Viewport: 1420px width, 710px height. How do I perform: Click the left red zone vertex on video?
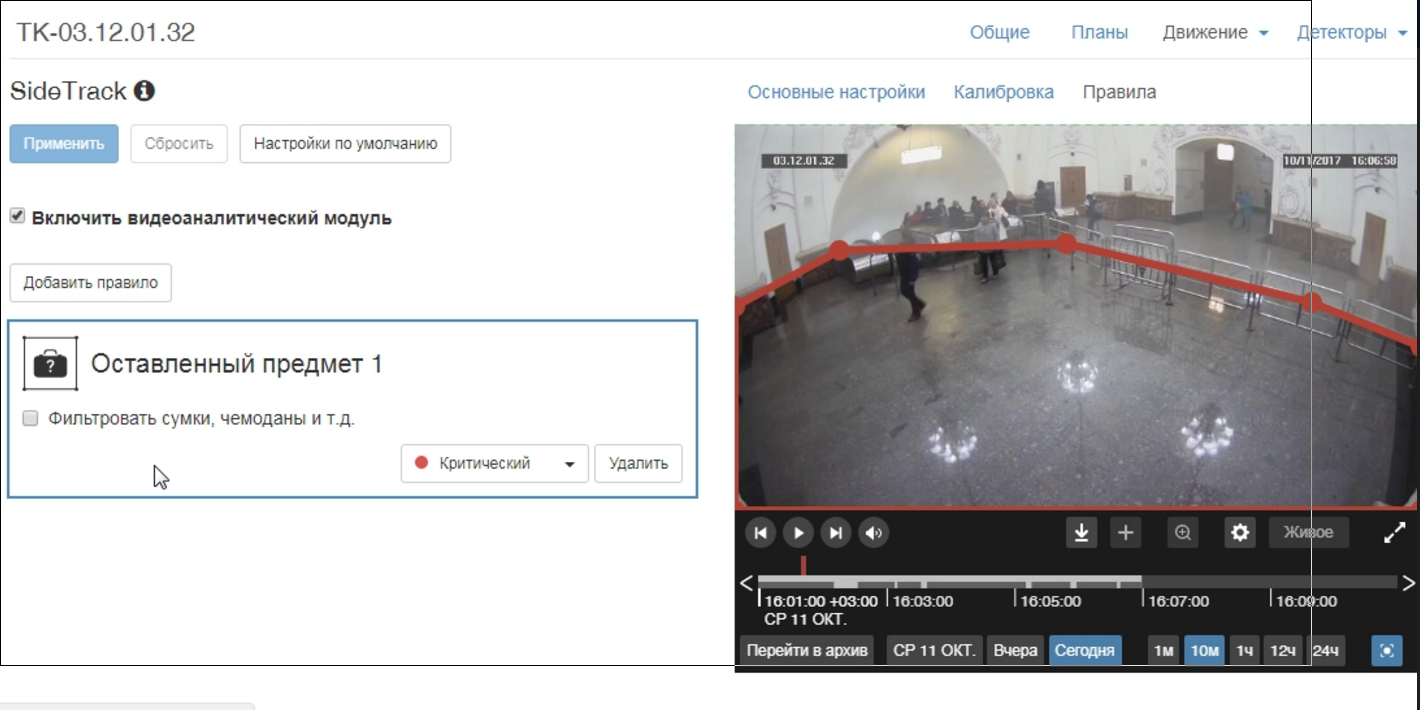(840, 249)
